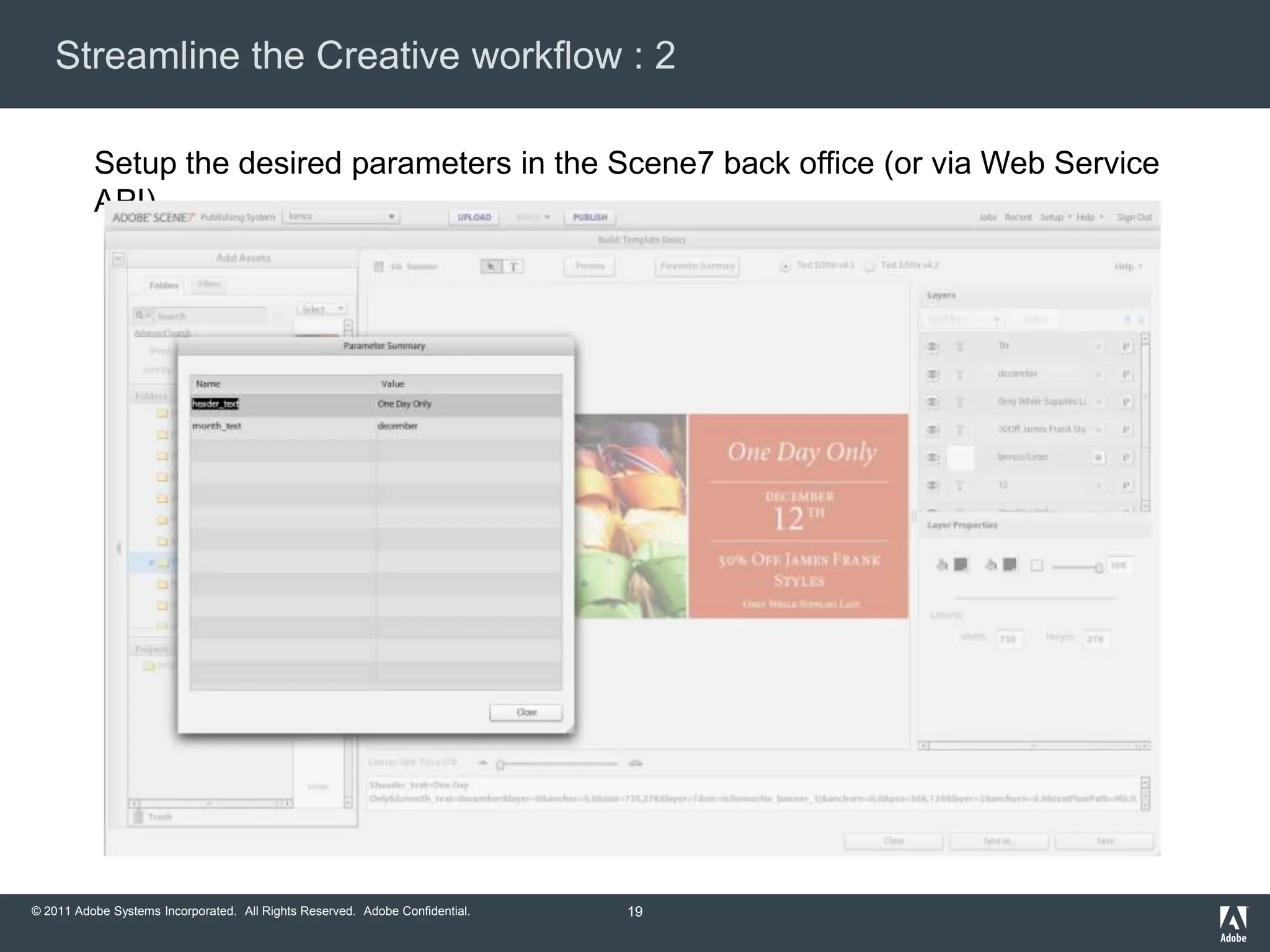Click the Trash icon in assets panel
This screenshot has width=1270, height=952.
click(139, 817)
